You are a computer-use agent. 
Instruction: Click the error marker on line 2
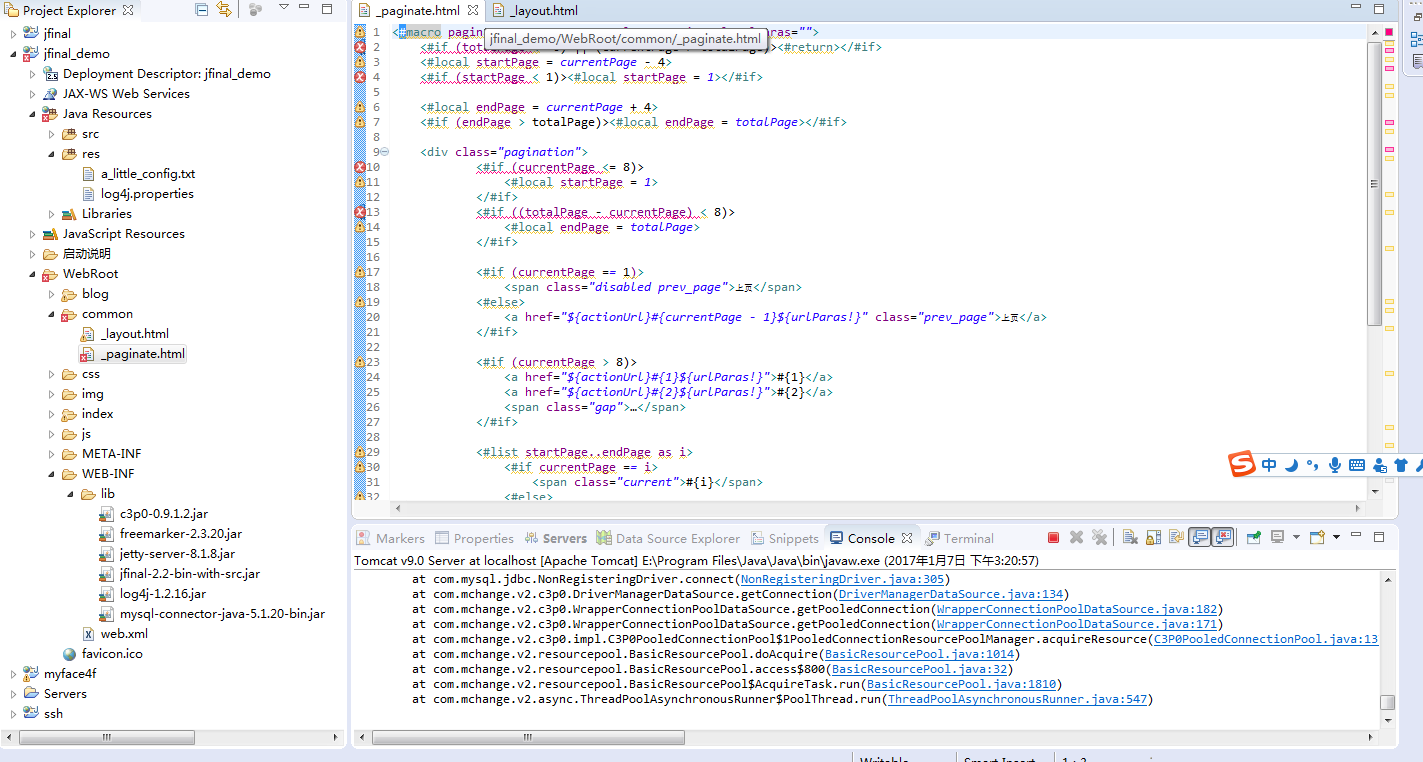click(x=360, y=47)
